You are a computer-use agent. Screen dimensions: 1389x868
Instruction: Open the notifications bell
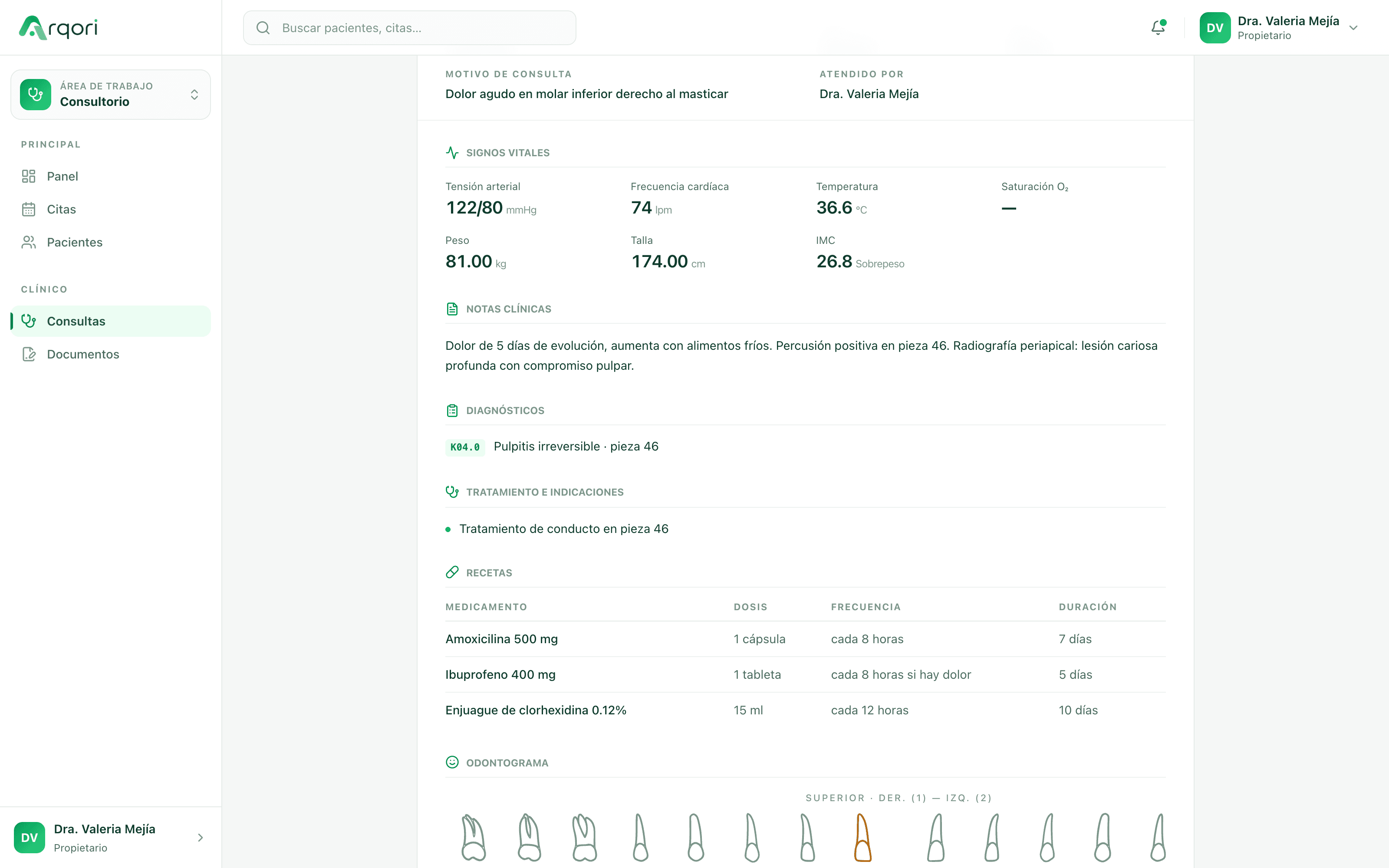tap(1158, 27)
